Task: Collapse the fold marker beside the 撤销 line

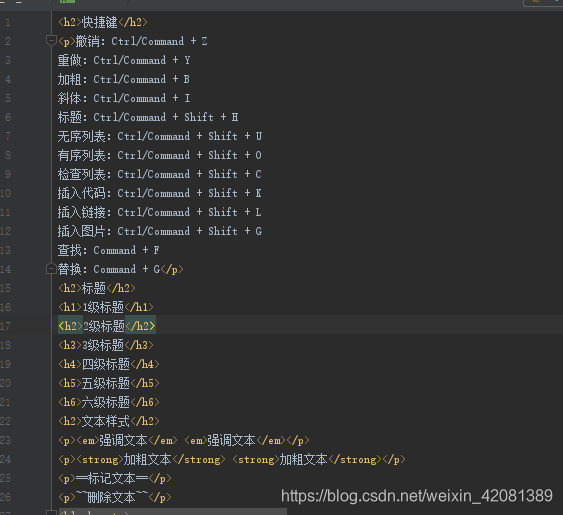Action: (x=51, y=41)
